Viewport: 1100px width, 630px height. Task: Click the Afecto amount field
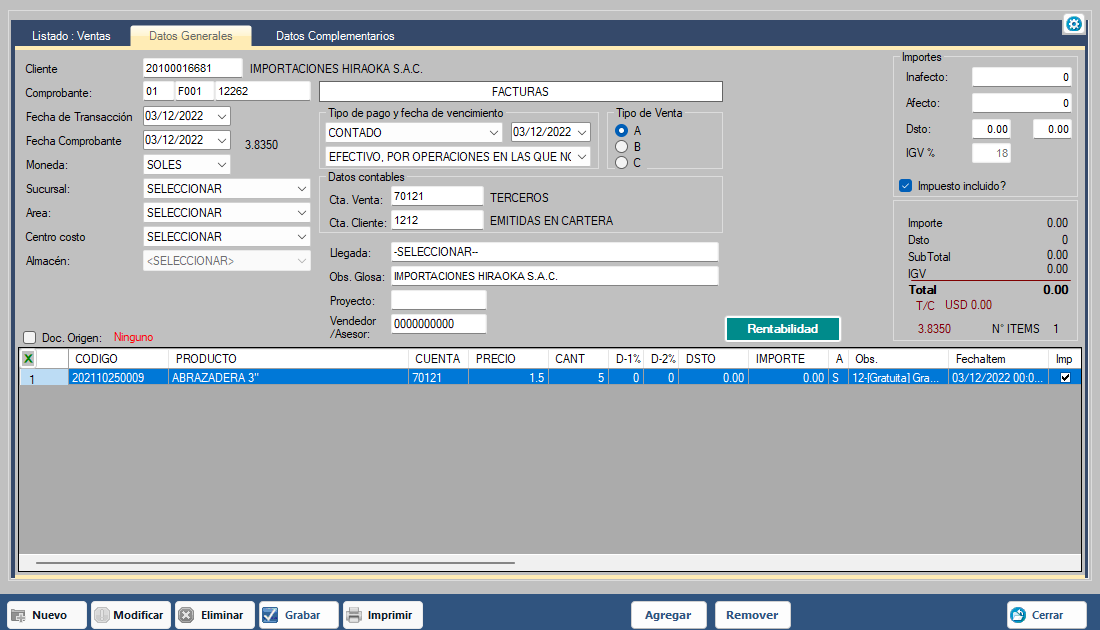coord(1021,103)
